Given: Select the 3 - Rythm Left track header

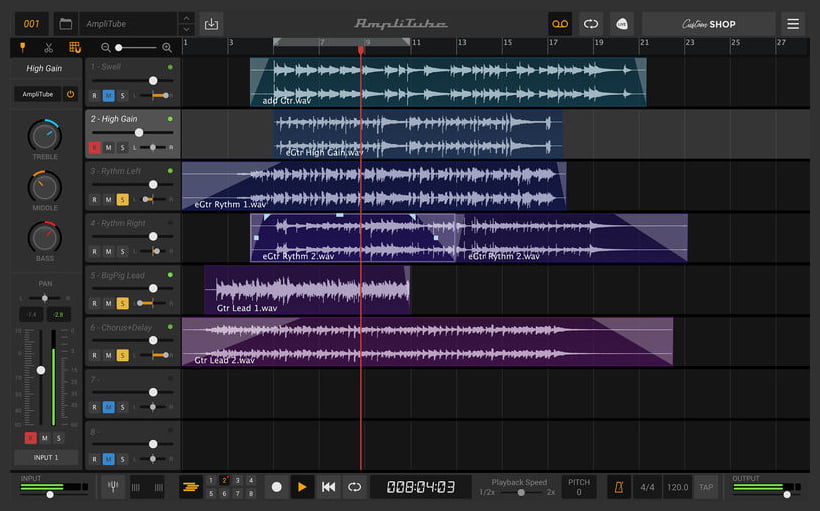Looking at the screenshot, I should click(x=132, y=186).
